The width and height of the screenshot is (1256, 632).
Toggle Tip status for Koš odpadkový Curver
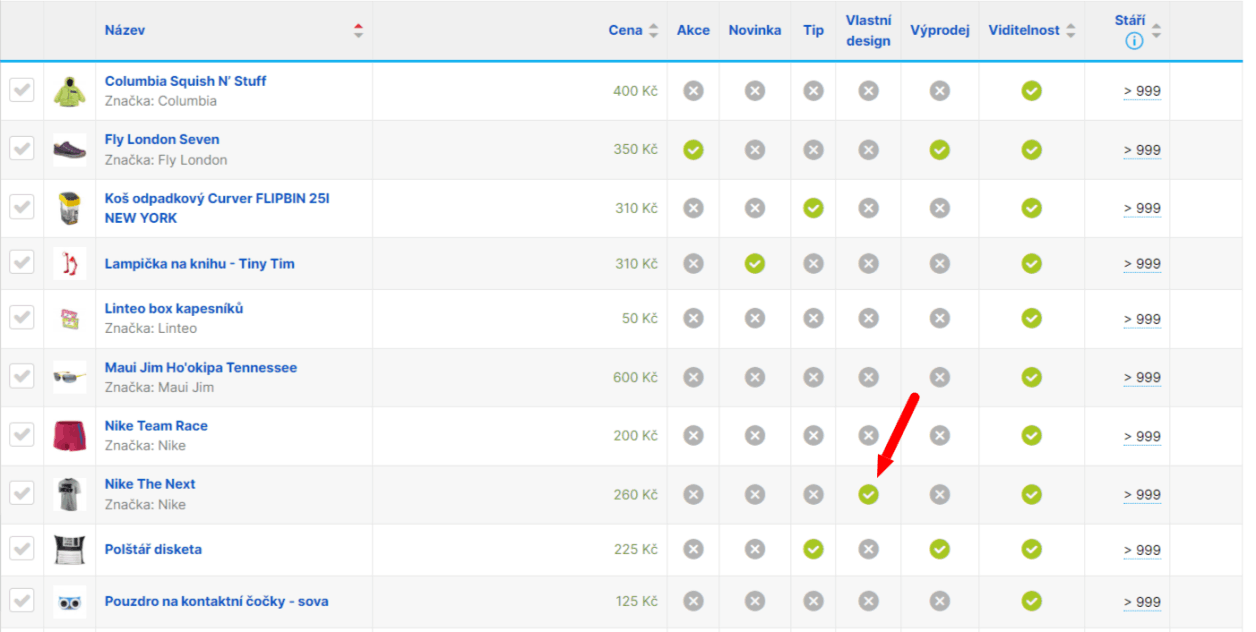(814, 208)
